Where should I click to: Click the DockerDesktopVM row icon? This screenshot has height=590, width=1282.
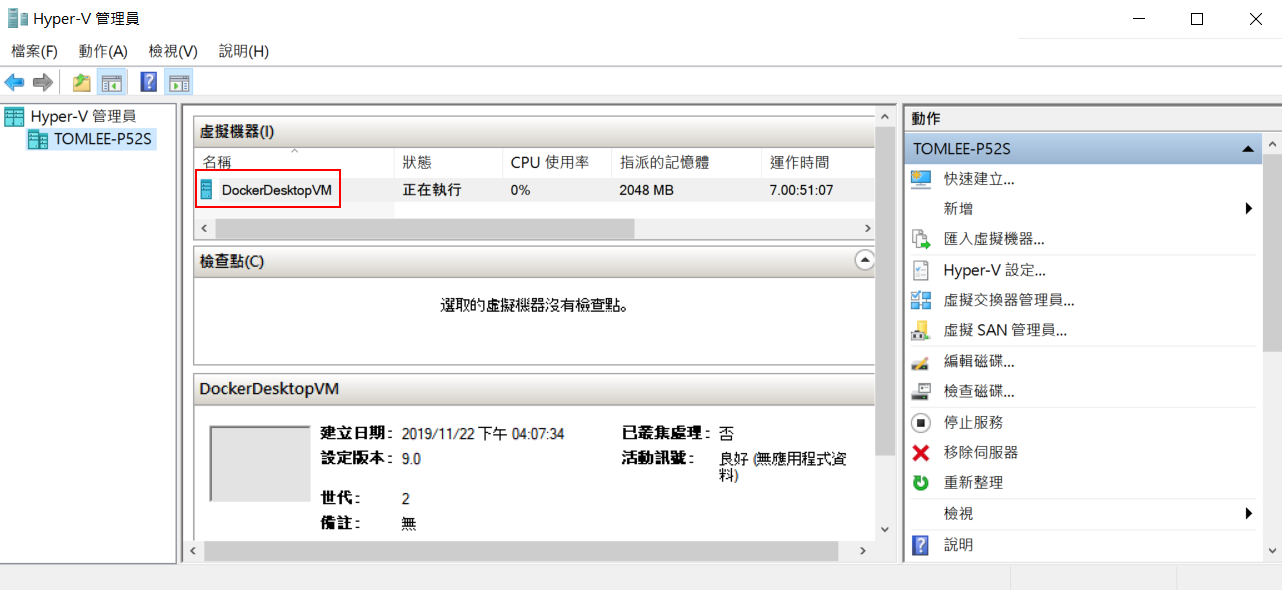point(207,189)
